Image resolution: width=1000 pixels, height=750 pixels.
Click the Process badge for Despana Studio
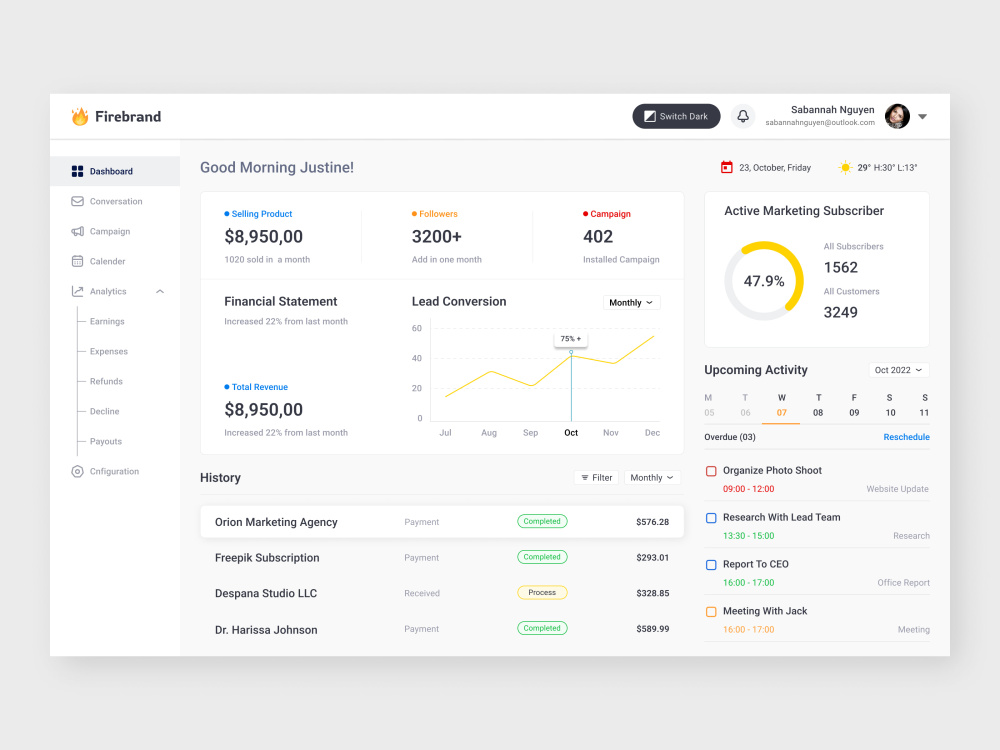[x=542, y=592]
